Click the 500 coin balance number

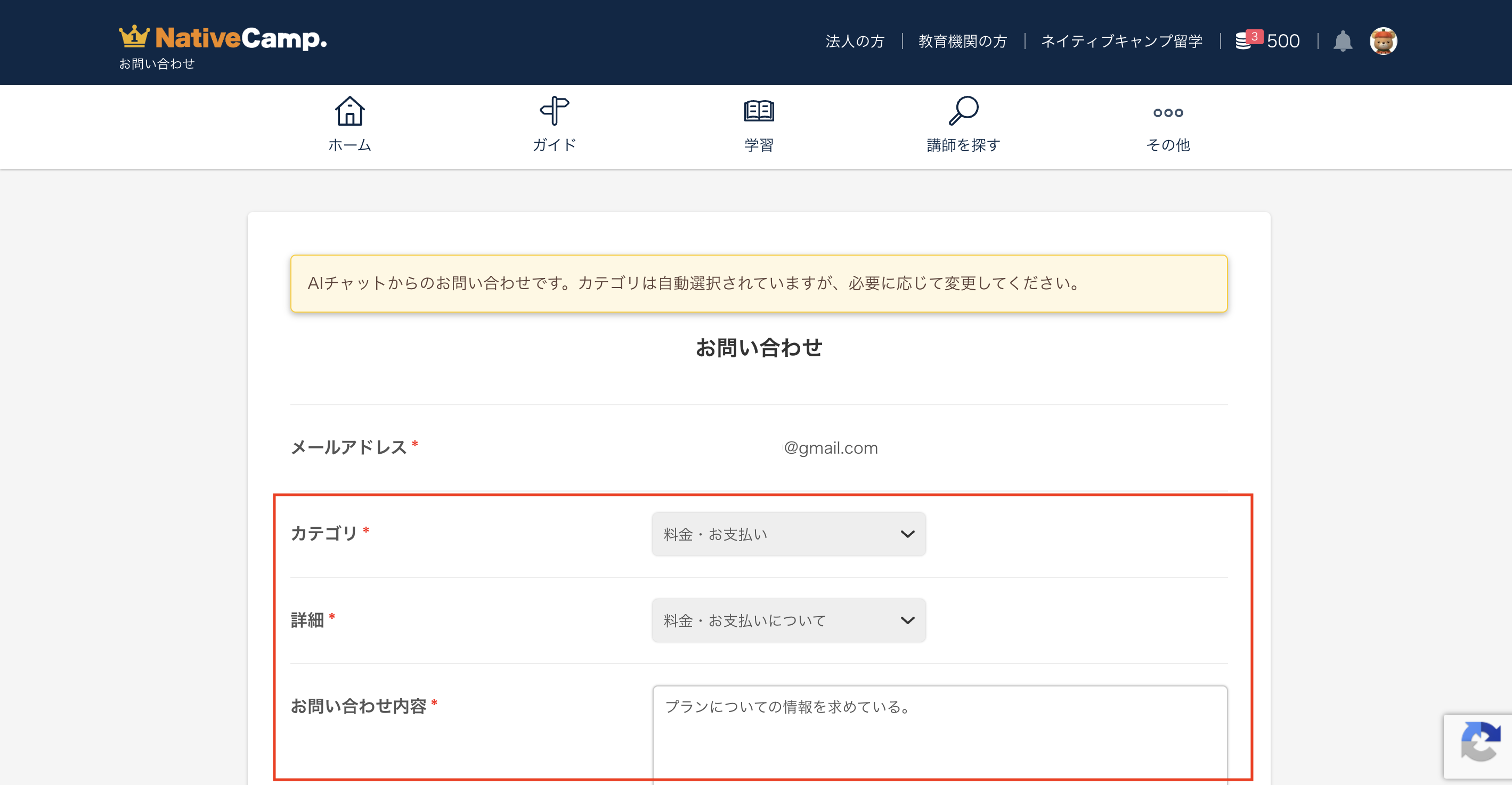1283,41
